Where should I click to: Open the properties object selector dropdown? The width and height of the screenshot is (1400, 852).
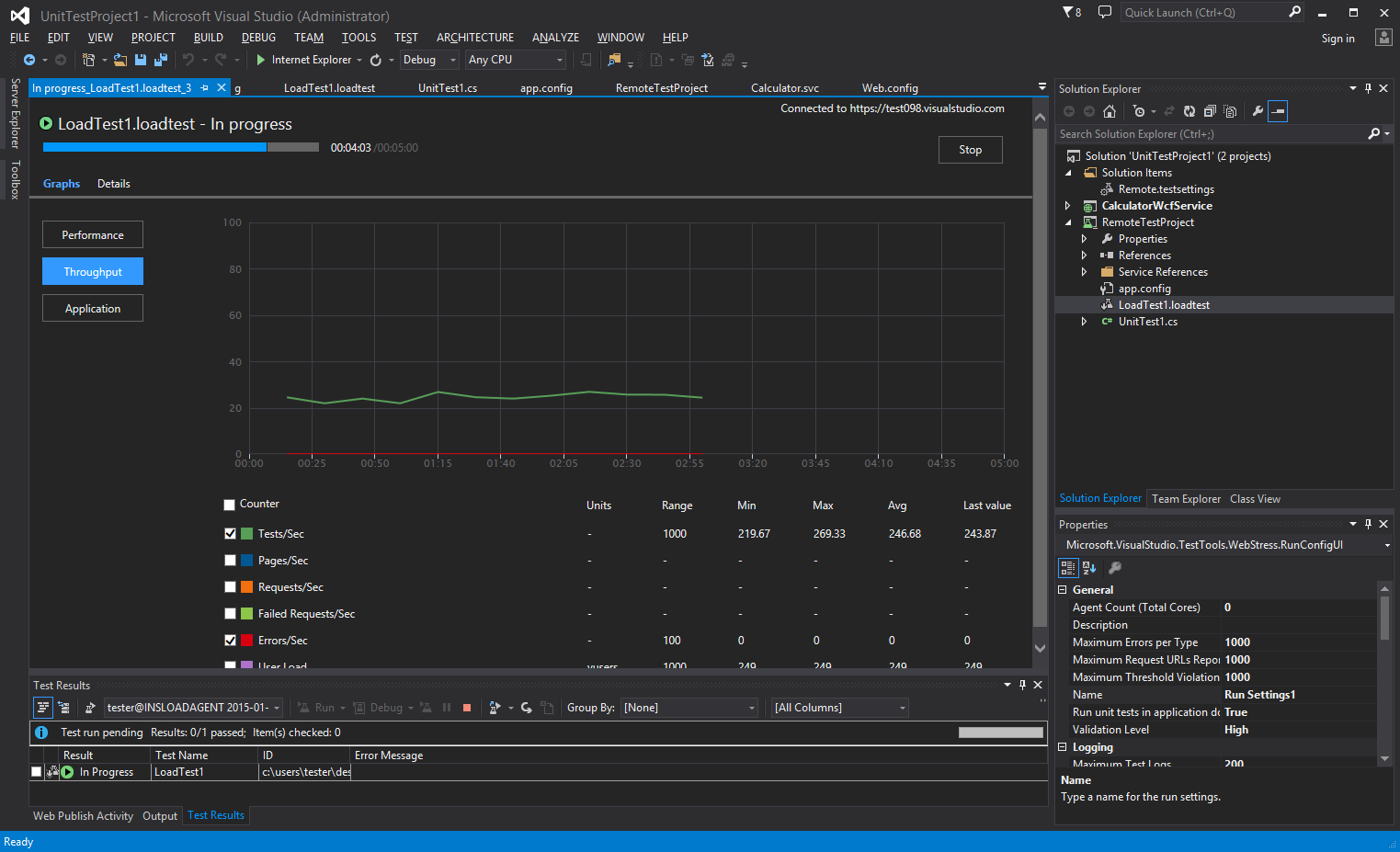coord(1387,545)
